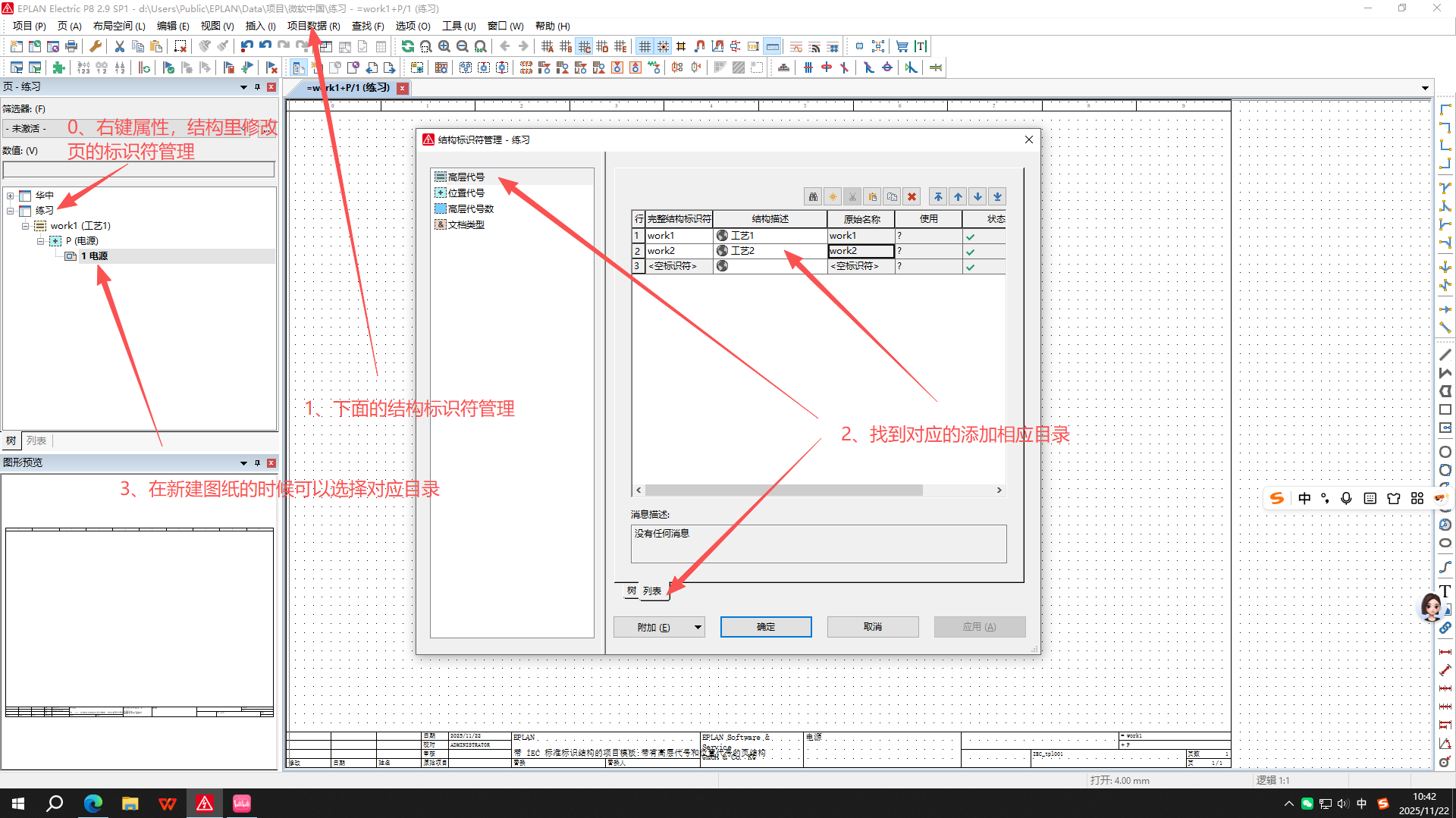The width and height of the screenshot is (1456, 818).
Task: Click the move up arrow icon
Action: (958, 197)
